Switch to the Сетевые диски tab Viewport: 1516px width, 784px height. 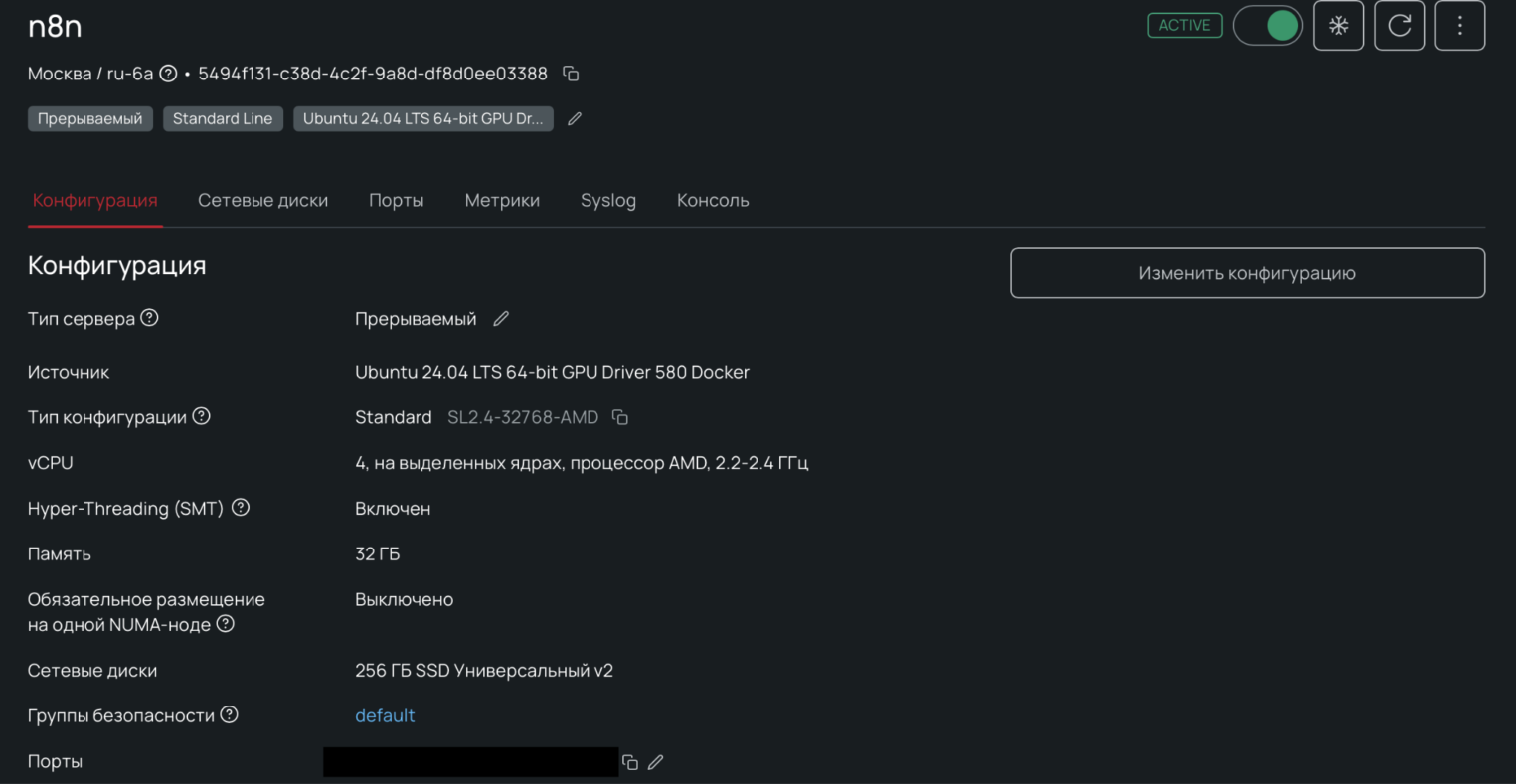262,200
